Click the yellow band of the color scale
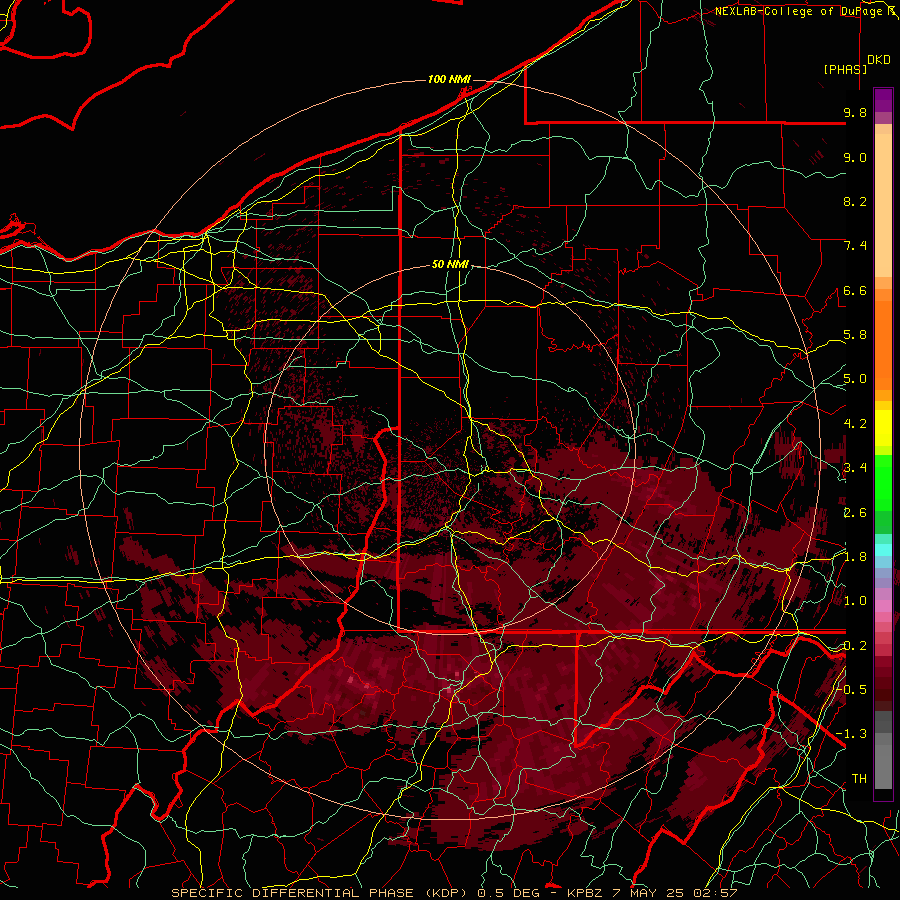 (883, 428)
